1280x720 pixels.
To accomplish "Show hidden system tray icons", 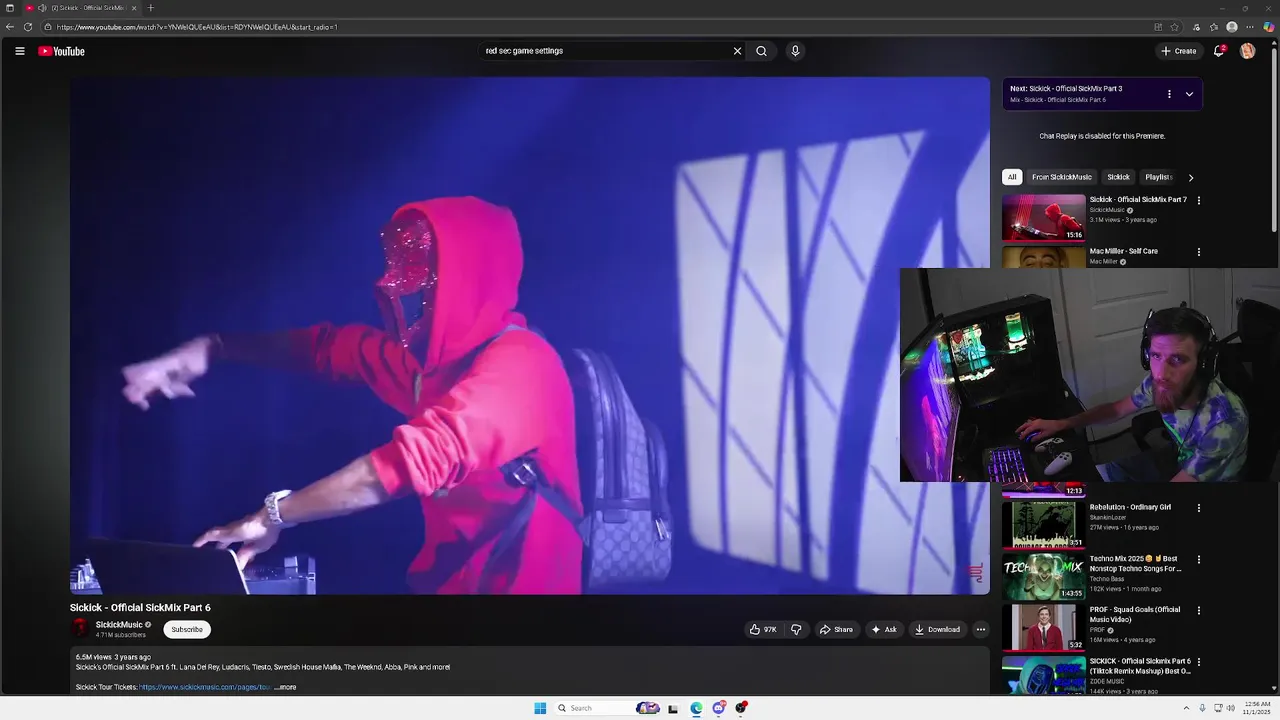I will click(x=1186, y=708).
